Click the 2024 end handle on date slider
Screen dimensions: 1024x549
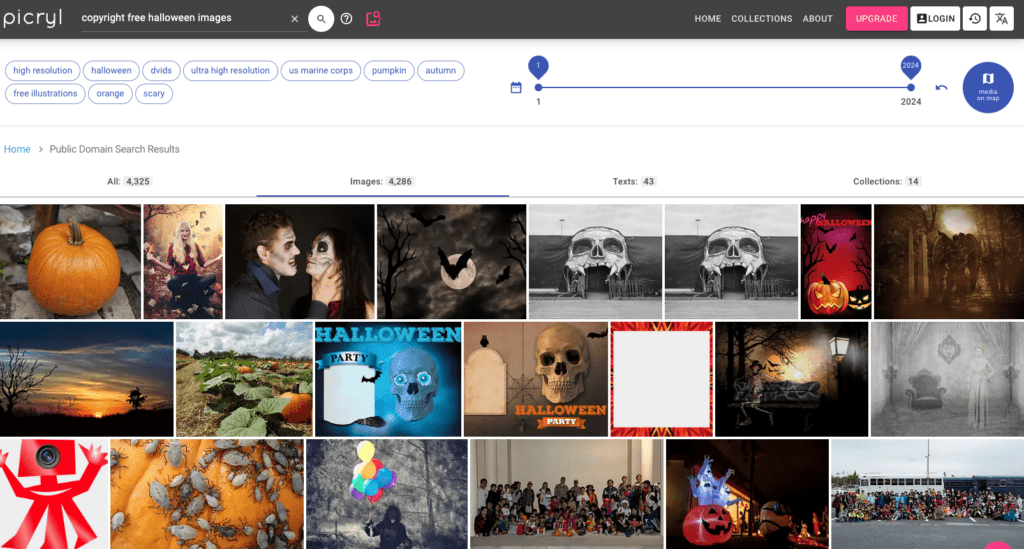coord(910,87)
